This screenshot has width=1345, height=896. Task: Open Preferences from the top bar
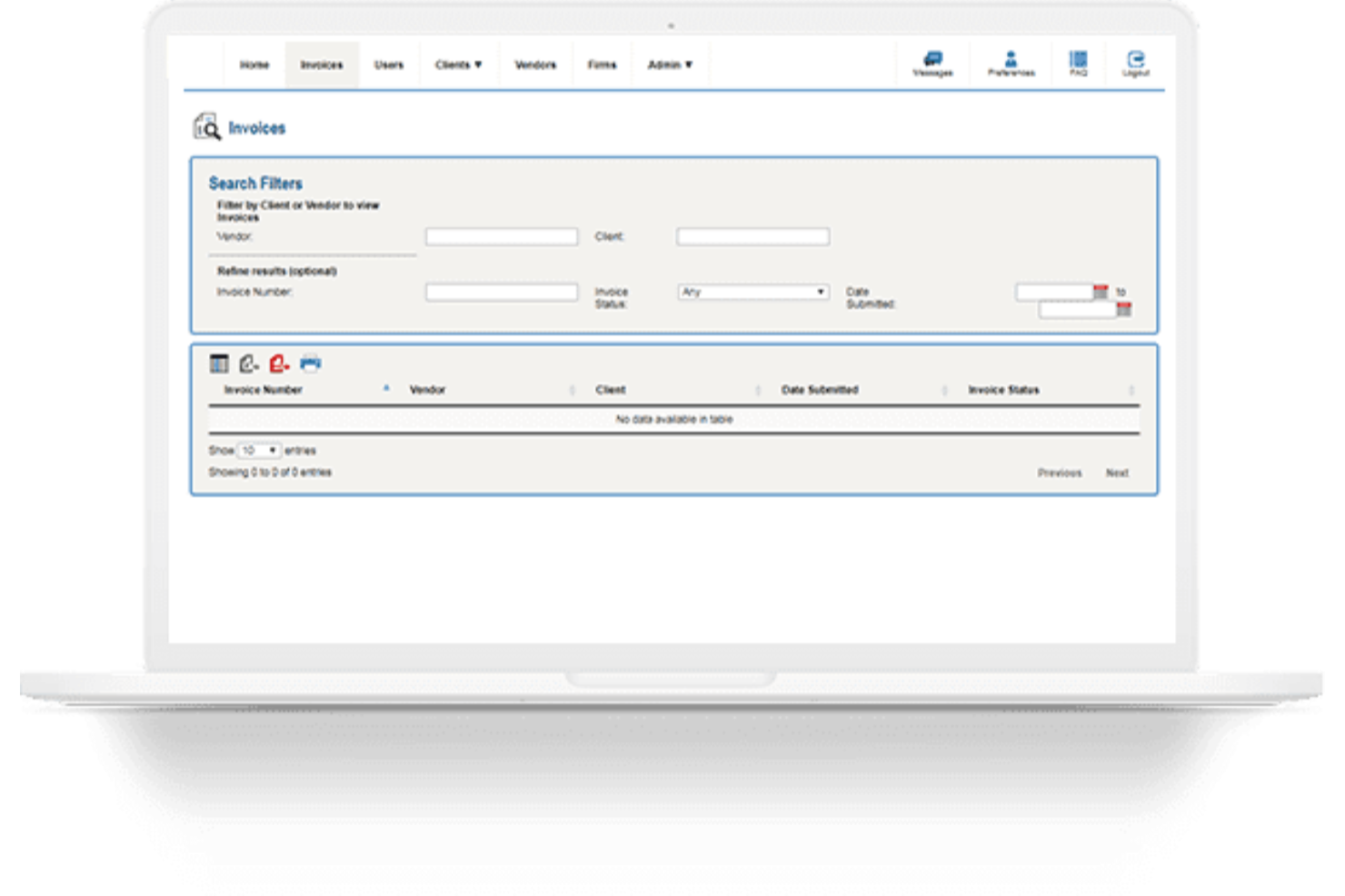click(x=1011, y=64)
